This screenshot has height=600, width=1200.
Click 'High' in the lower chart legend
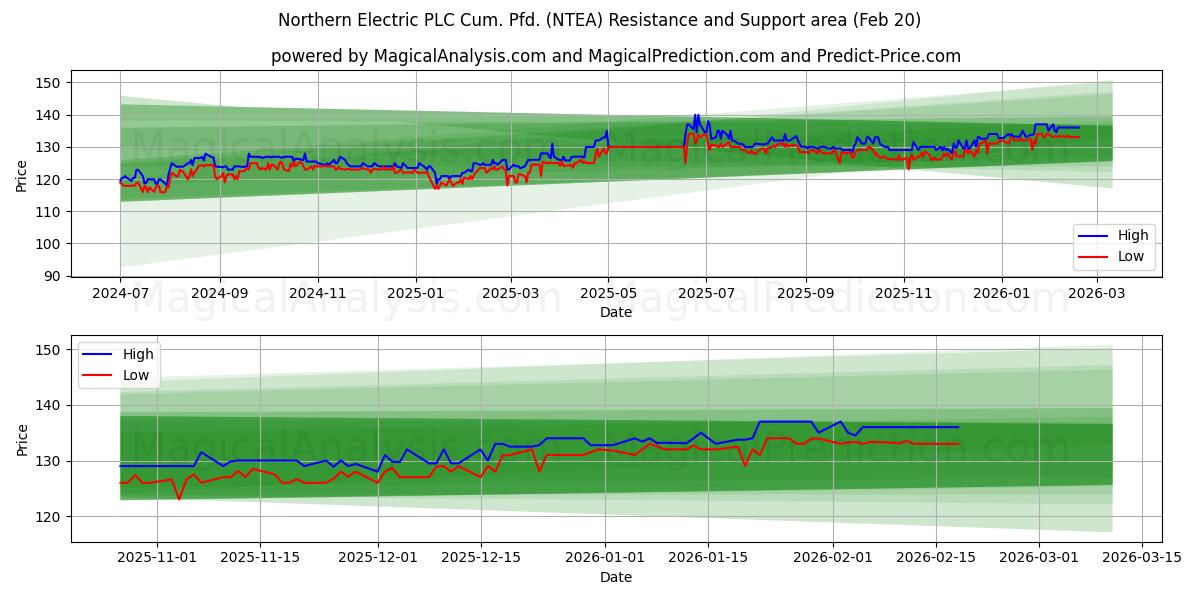[x=138, y=354]
